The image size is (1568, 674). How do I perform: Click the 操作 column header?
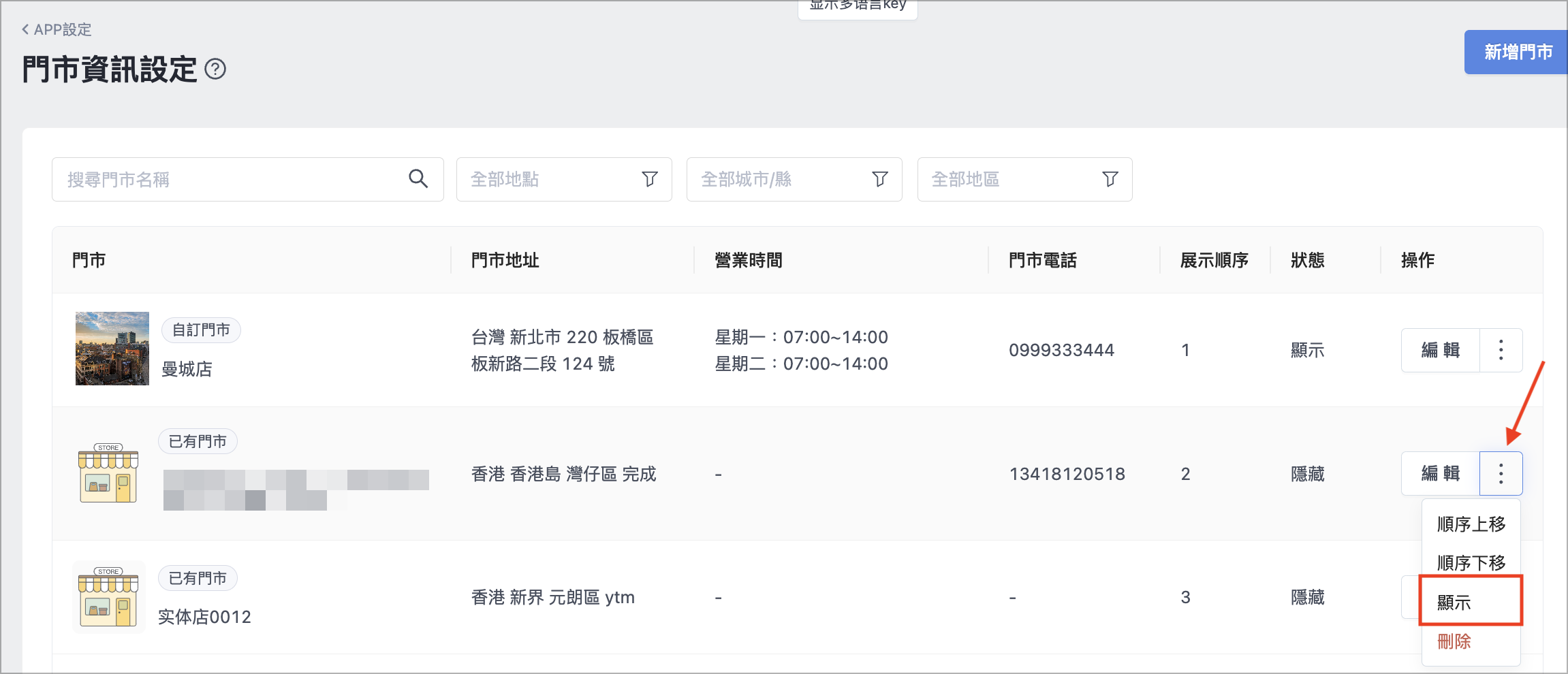tap(1417, 260)
